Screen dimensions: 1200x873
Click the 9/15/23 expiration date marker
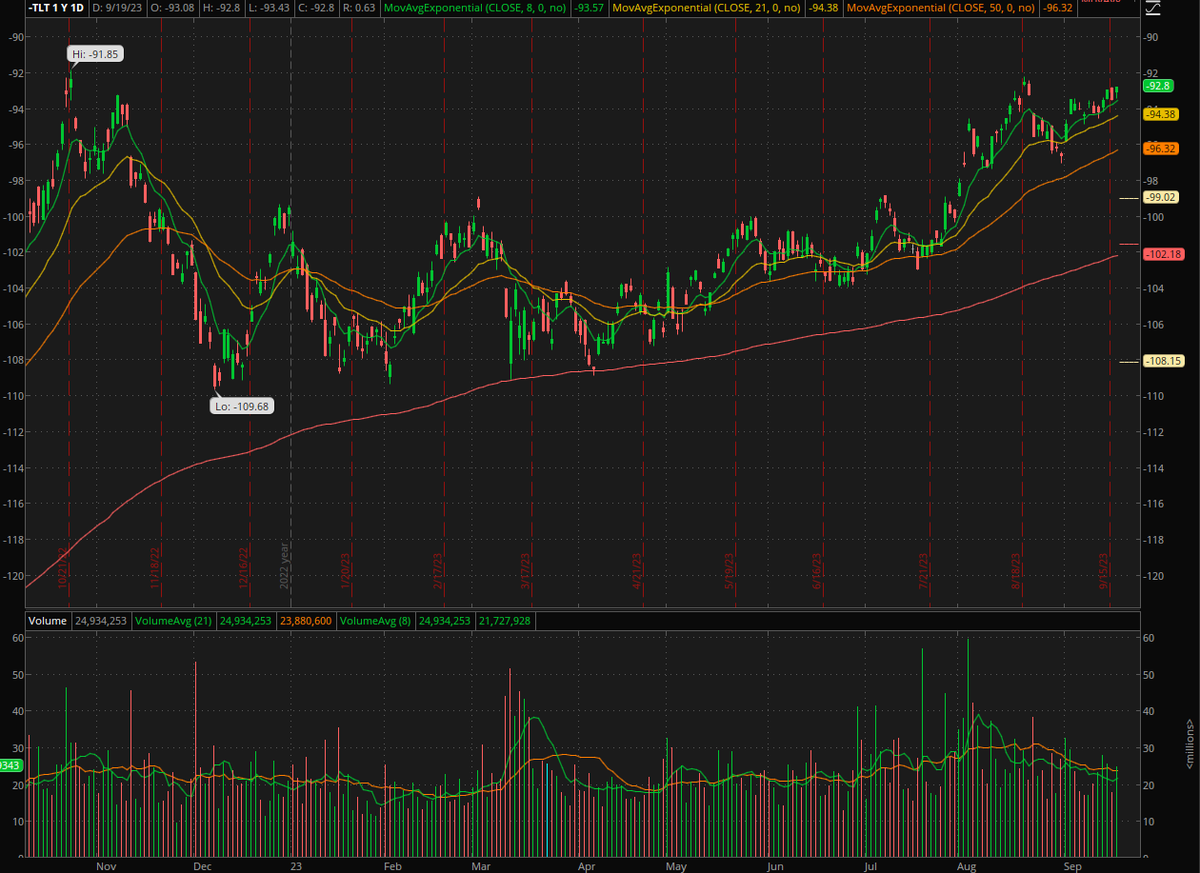[x=1104, y=571]
